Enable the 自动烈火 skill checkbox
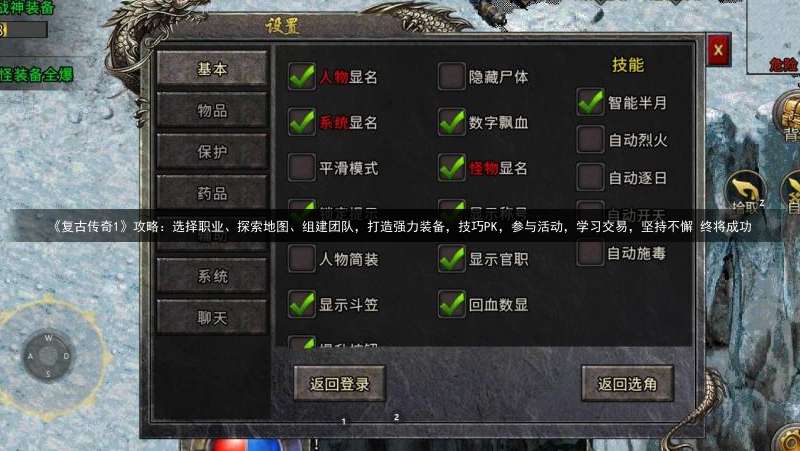 coord(590,139)
